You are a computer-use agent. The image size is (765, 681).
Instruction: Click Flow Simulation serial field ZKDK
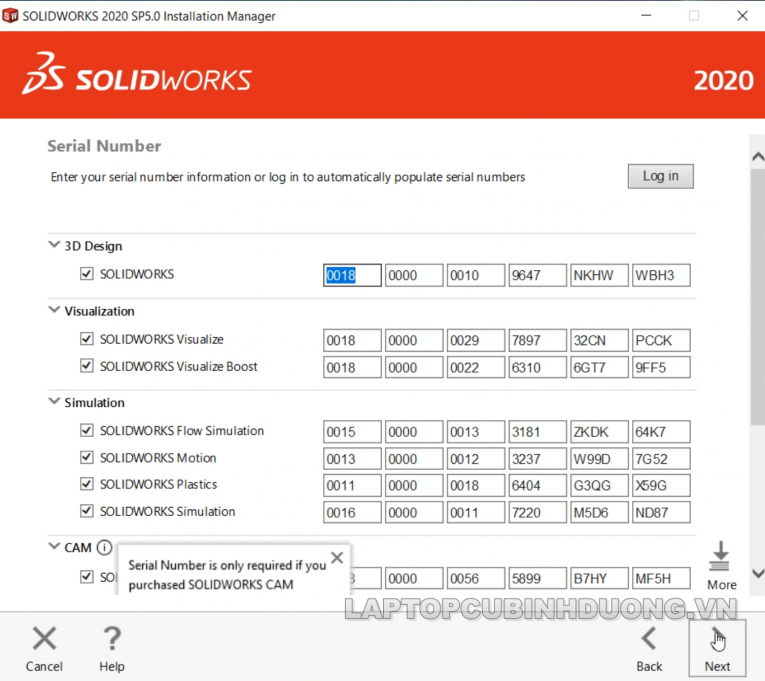[599, 432]
